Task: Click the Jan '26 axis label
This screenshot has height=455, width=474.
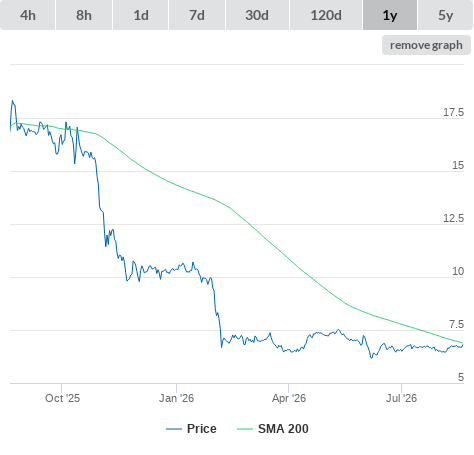Action: pos(176,398)
